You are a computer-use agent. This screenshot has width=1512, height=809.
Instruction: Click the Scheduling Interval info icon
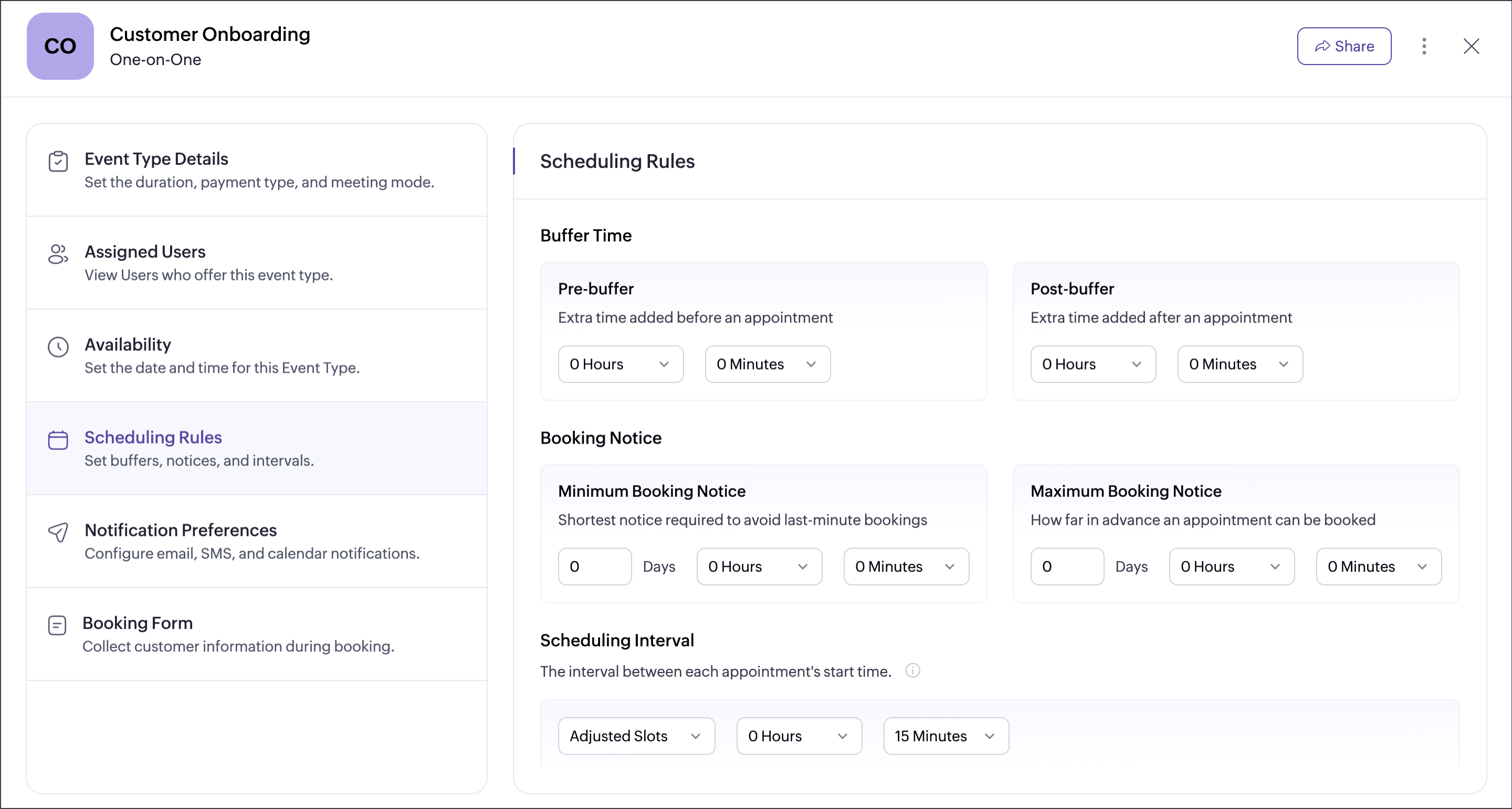[912, 670]
